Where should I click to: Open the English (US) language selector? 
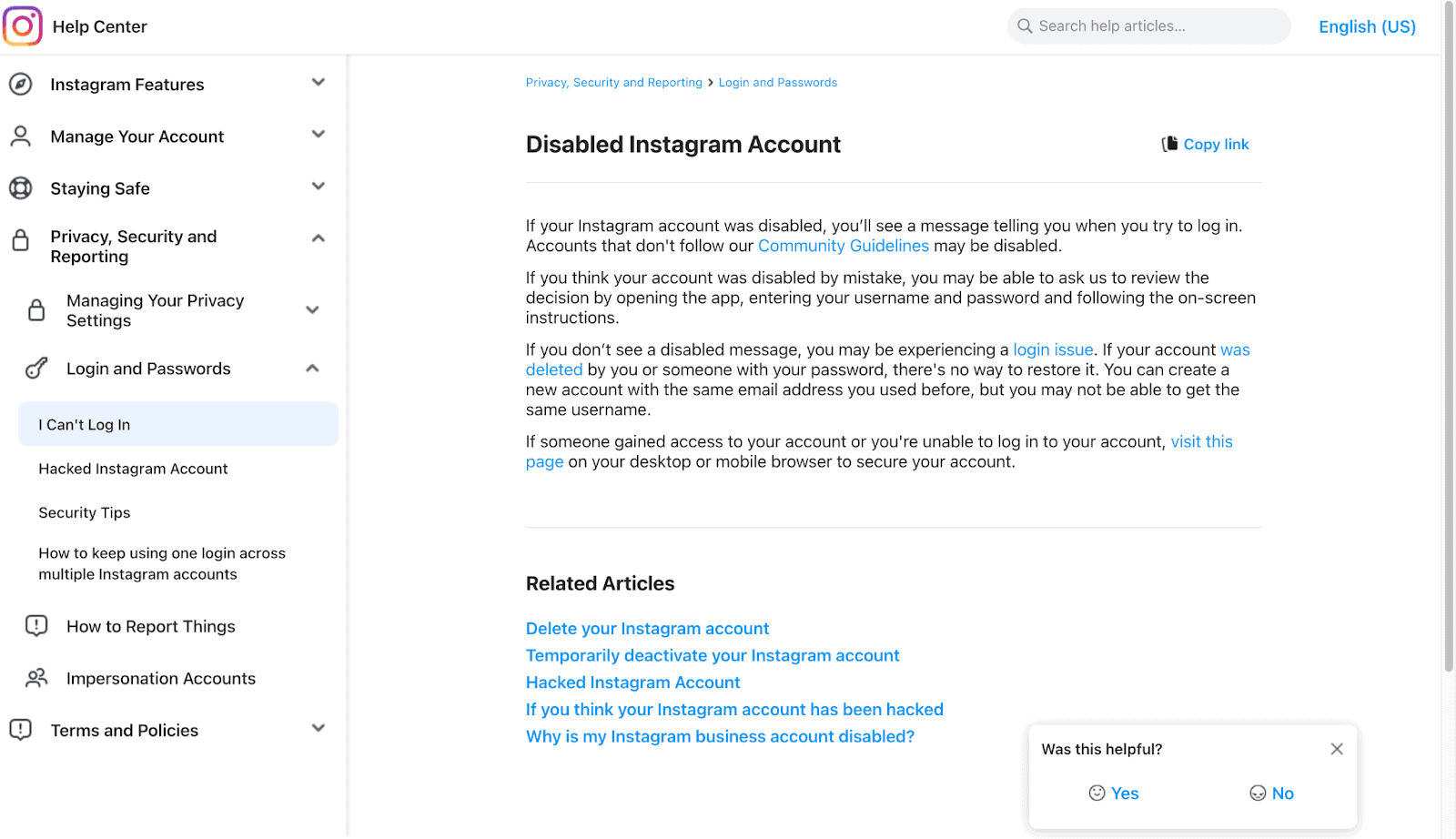point(1367,26)
